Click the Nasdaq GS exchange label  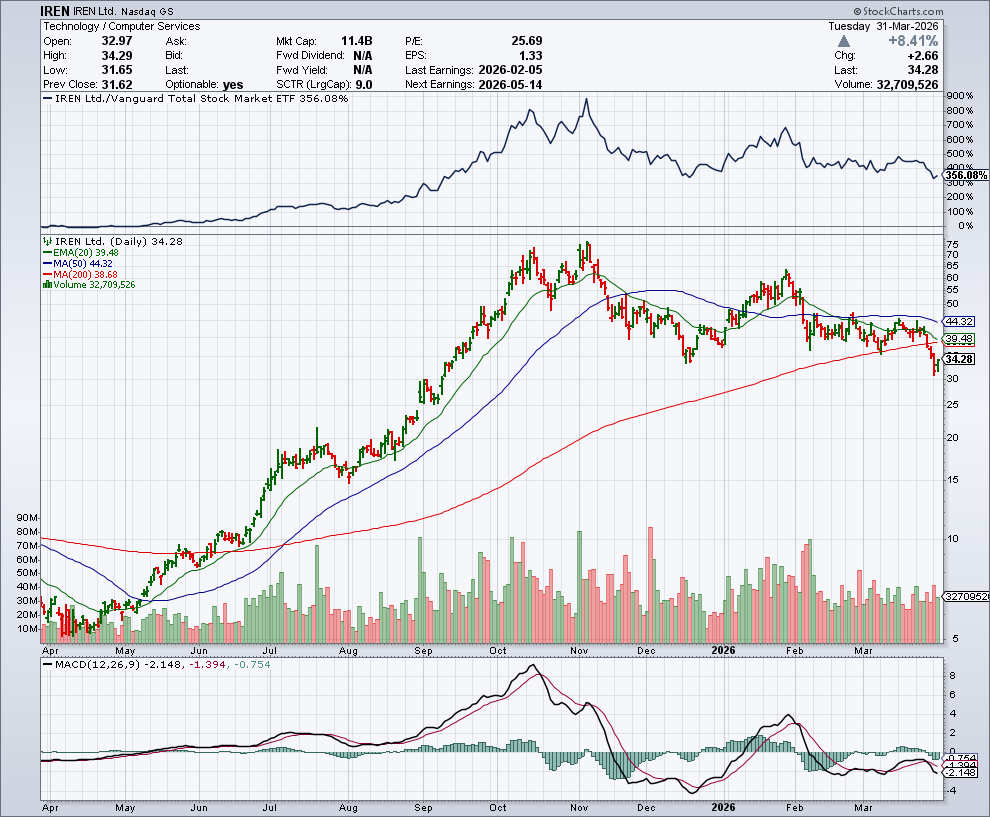click(x=146, y=11)
